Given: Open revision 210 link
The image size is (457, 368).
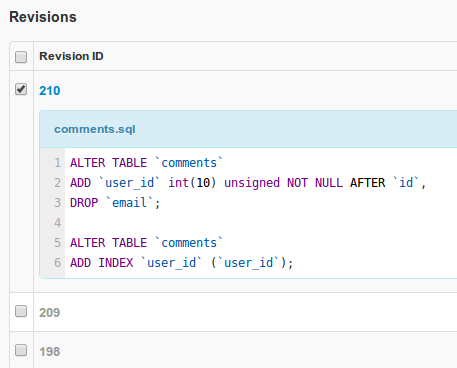Looking at the screenshot, I should point(50,91).
